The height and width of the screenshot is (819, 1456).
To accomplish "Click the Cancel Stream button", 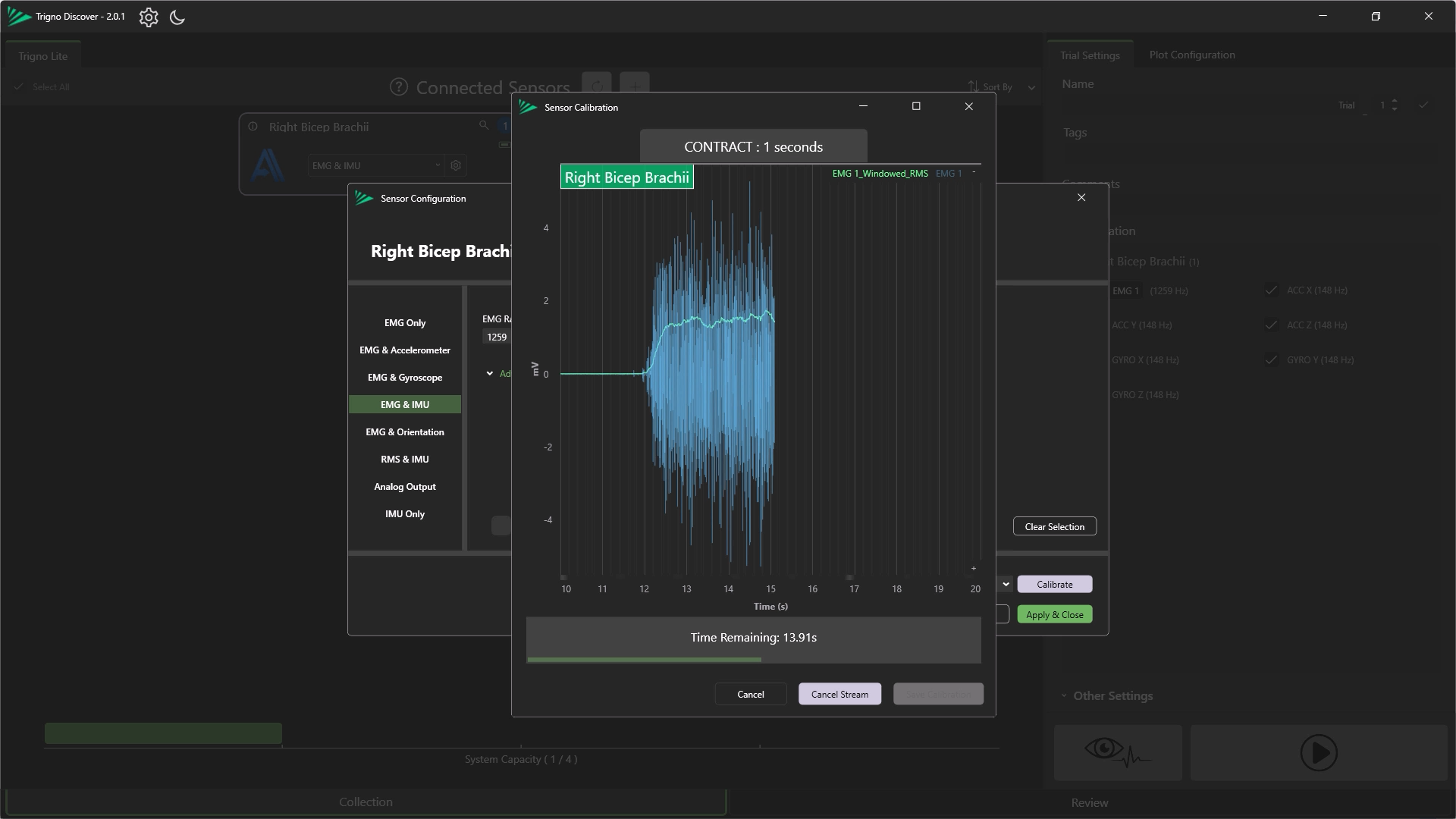I will point(839,694).
